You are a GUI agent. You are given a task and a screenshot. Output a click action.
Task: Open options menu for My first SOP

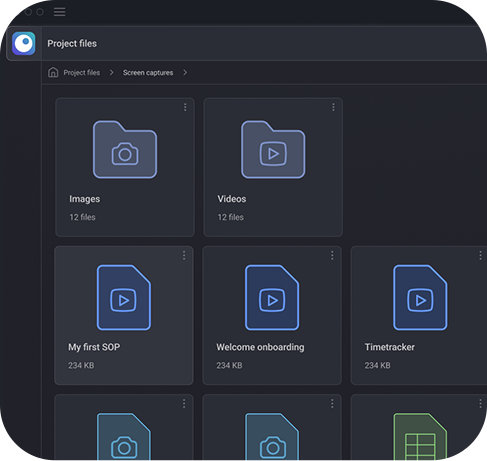point(184,255)
